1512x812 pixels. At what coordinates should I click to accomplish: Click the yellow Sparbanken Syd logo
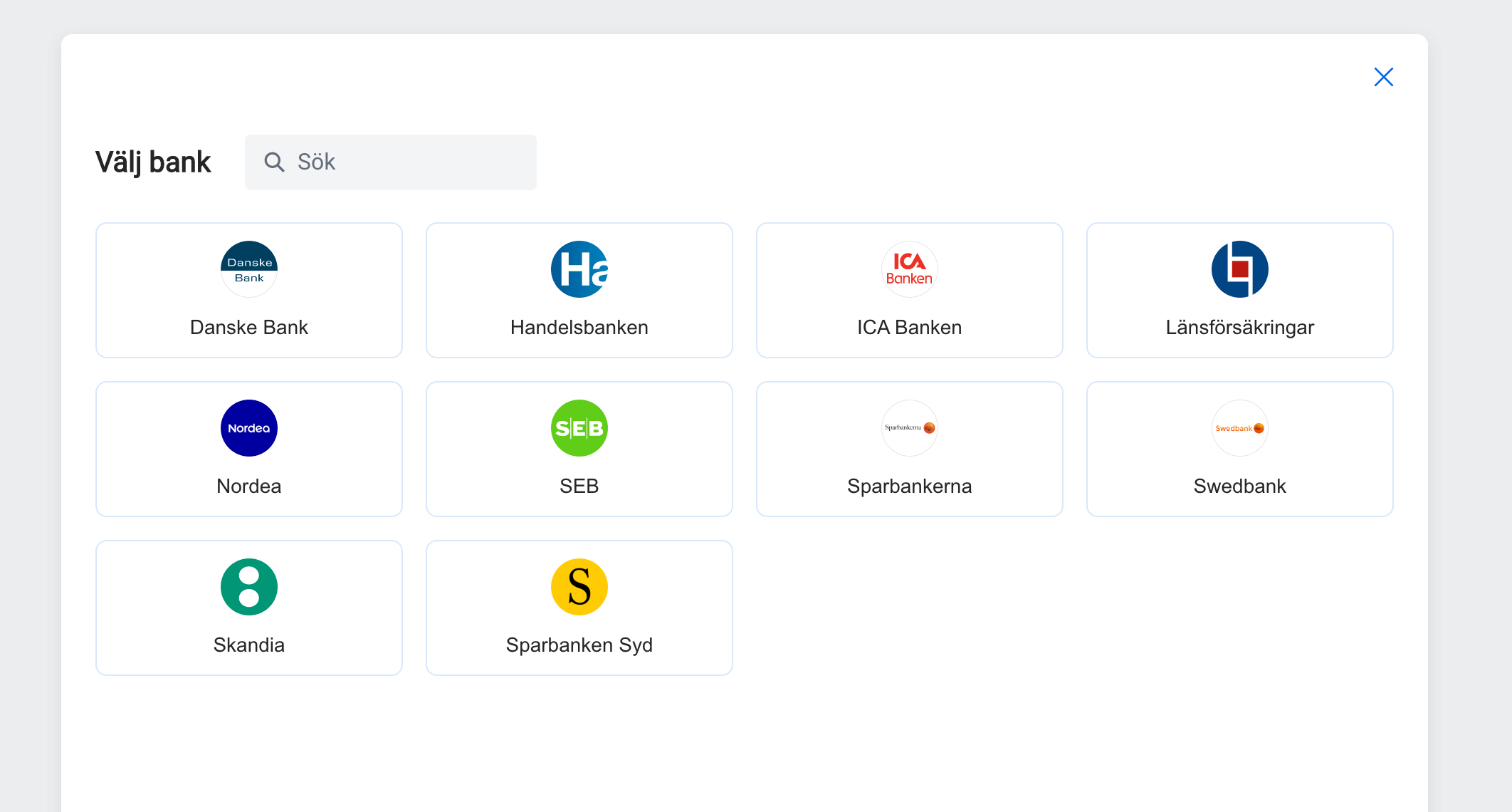click(579, 587)
